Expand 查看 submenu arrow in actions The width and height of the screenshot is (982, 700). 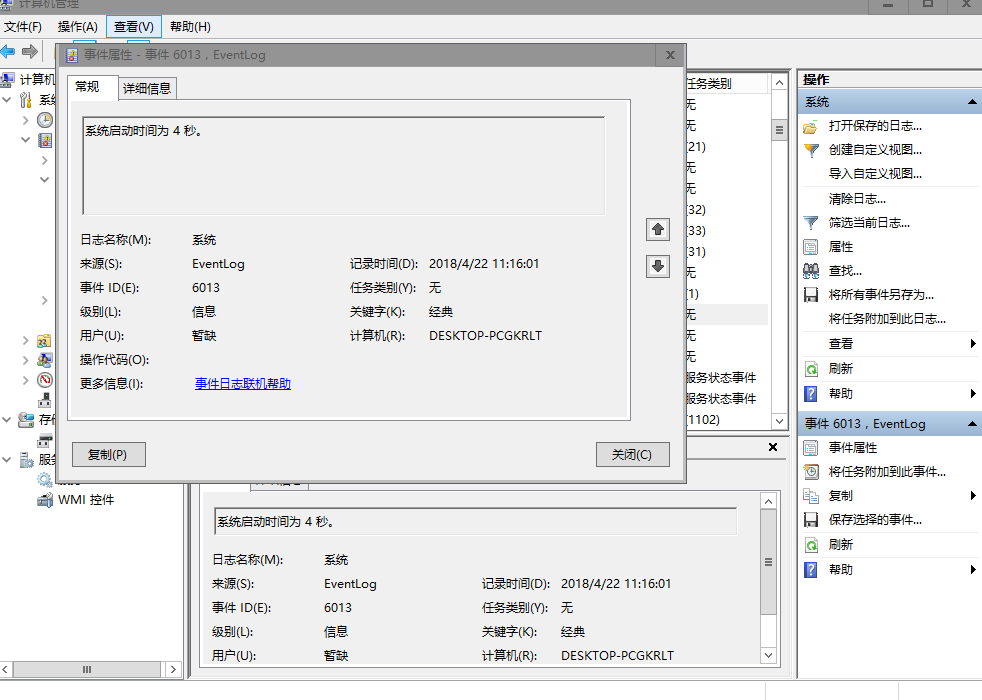click(x=973, y=343)
